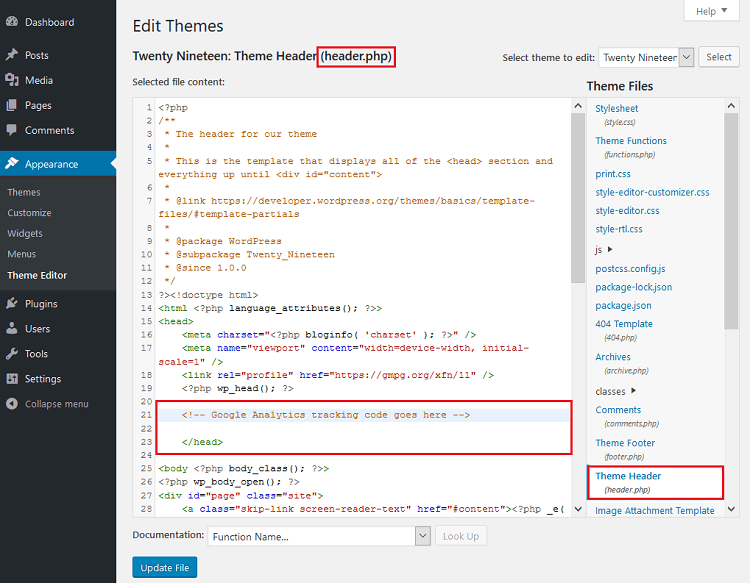Screen dimensions: 750x583
Task: Click the Theme Files scroll down arrow
Action: (x=731, y=509)
